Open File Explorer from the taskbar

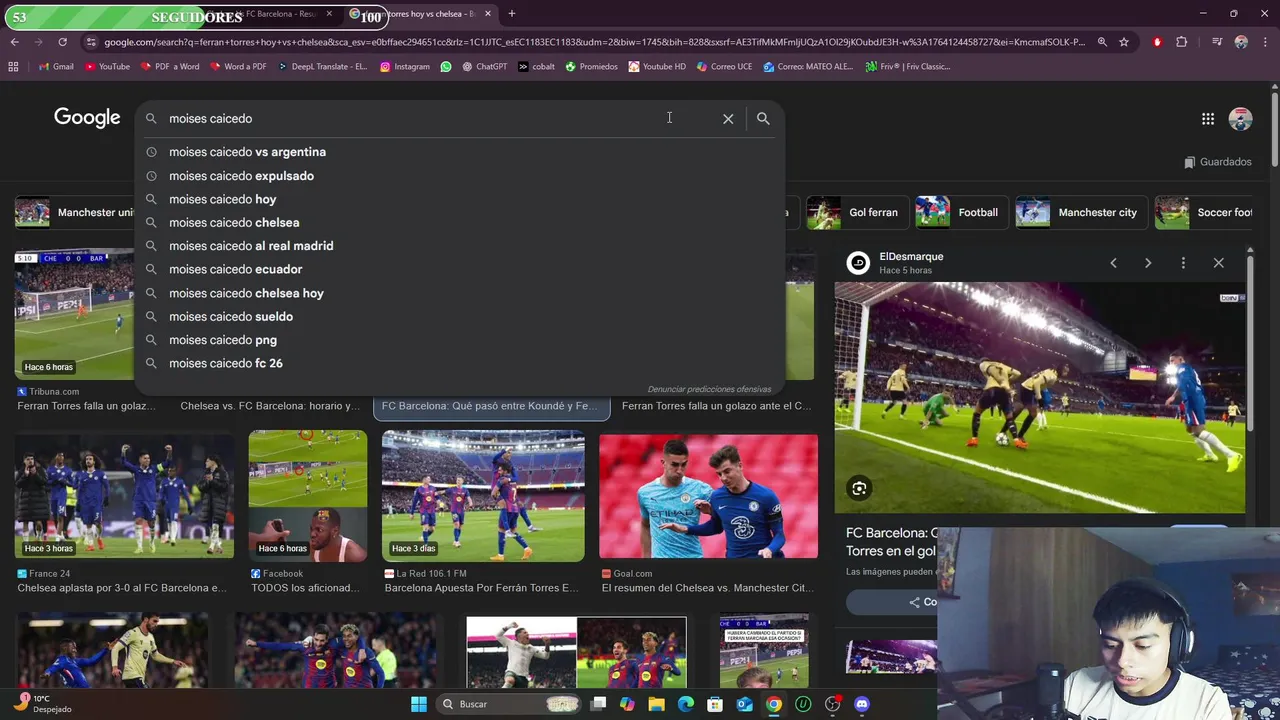tap(656, 704)
